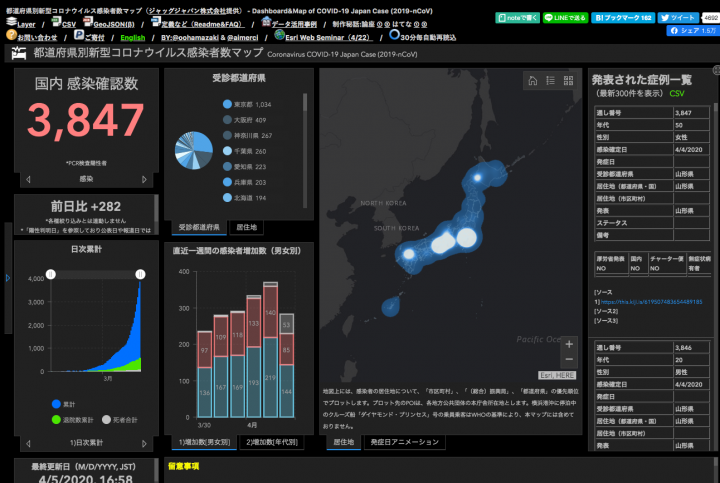Open the basemap gallery grid icon
720x483 pixels.
point(569,81)
